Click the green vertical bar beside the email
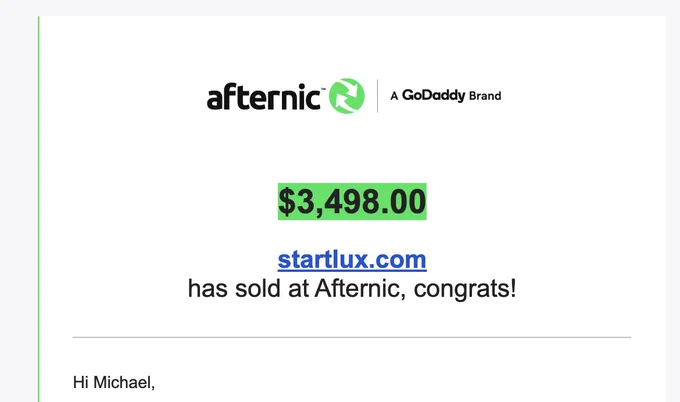This screenshot has height=402, width=680. [39, 209]
